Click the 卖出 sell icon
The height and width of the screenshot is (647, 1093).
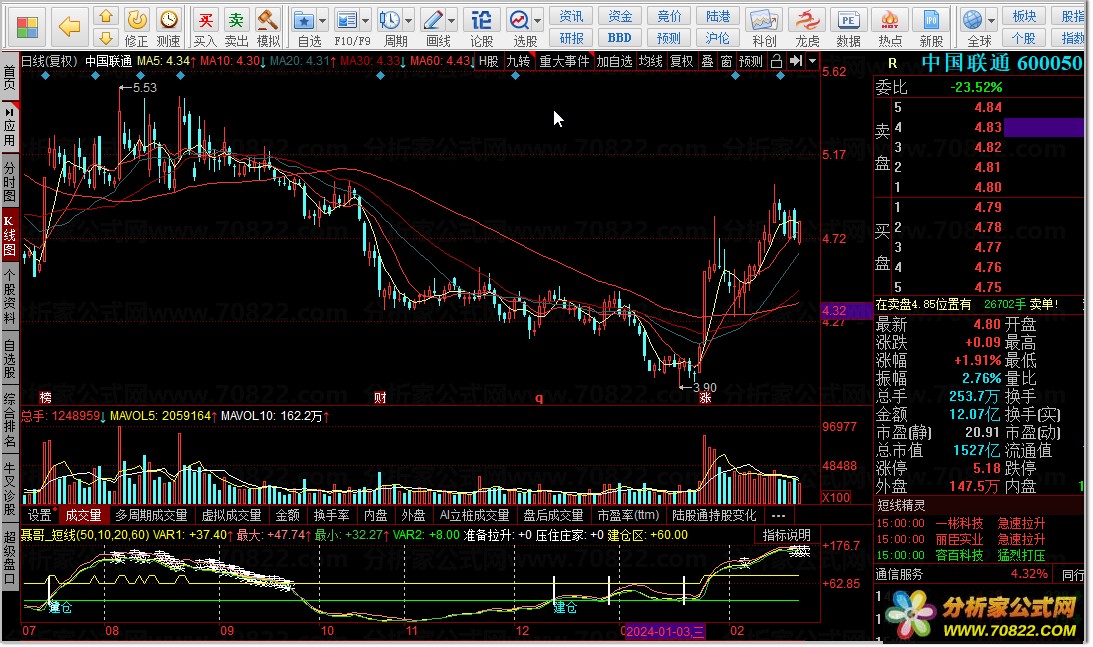click(236, 20)
